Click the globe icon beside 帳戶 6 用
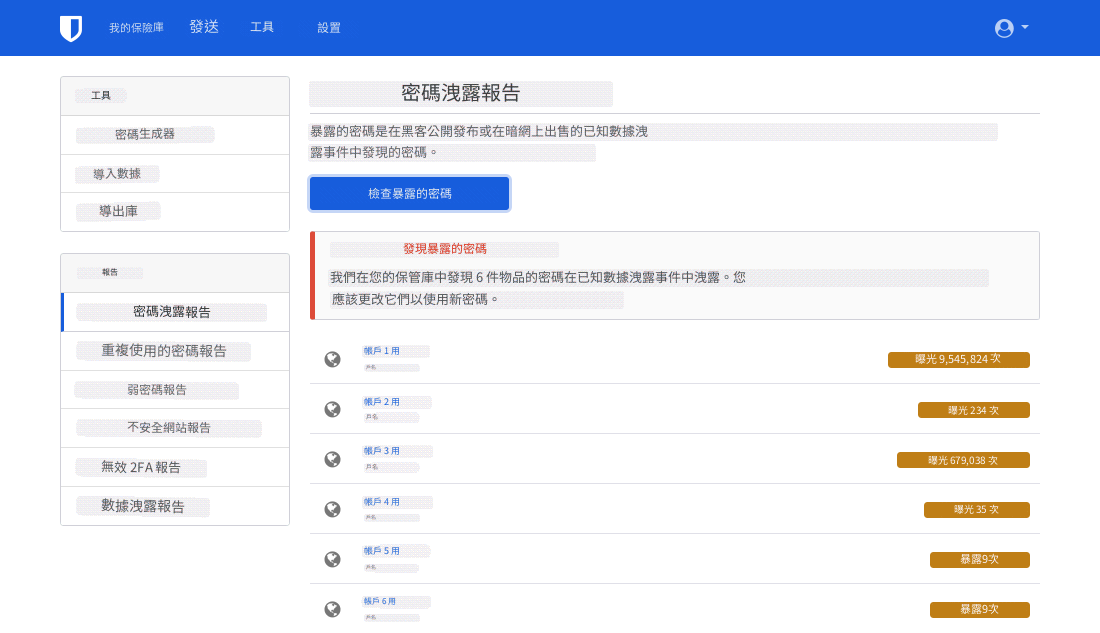Viewport: 1100px width, 633px height. tap(332, 608)
